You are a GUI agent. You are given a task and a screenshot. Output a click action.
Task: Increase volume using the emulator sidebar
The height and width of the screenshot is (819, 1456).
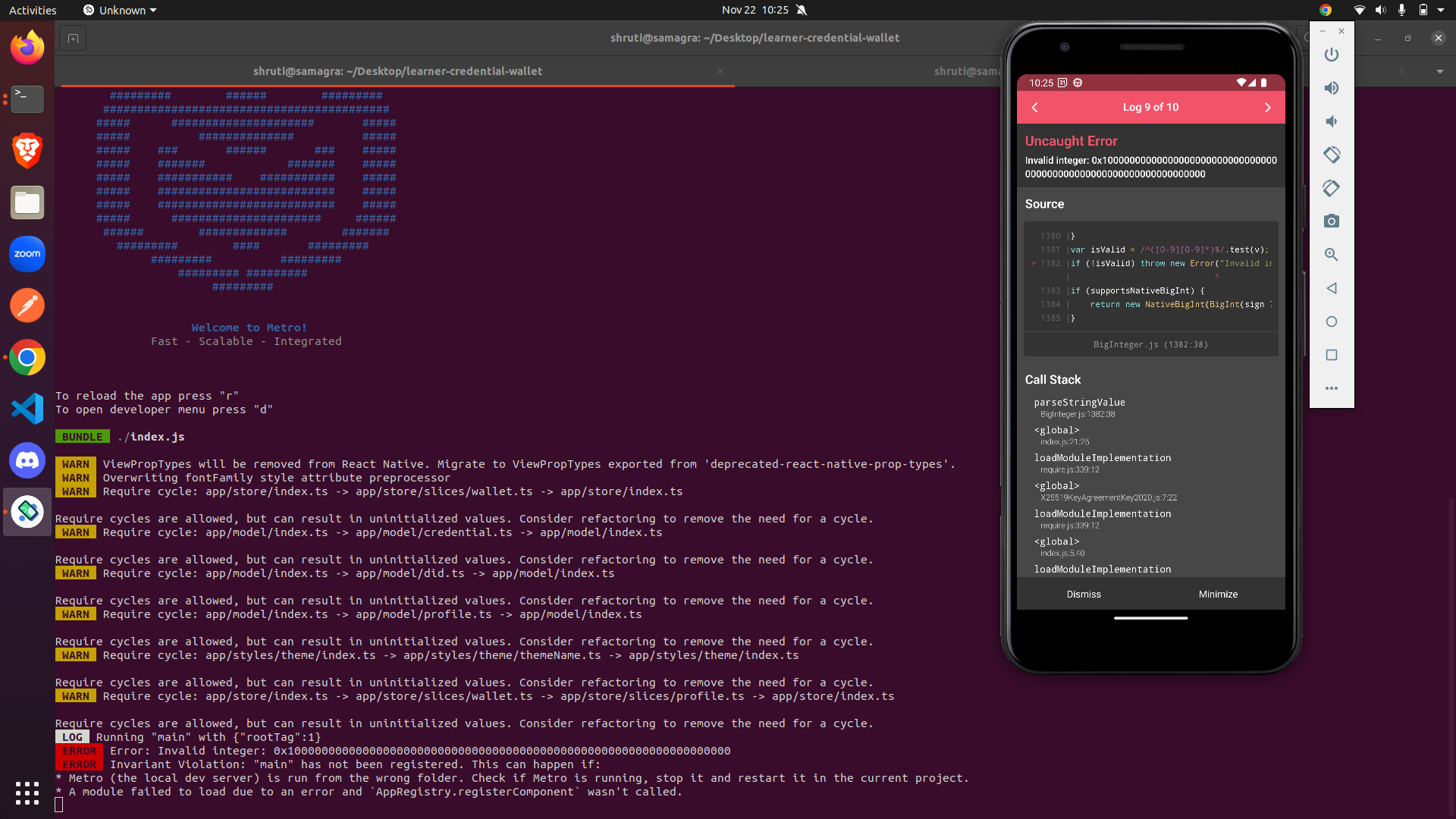(x=1332, y=88)
